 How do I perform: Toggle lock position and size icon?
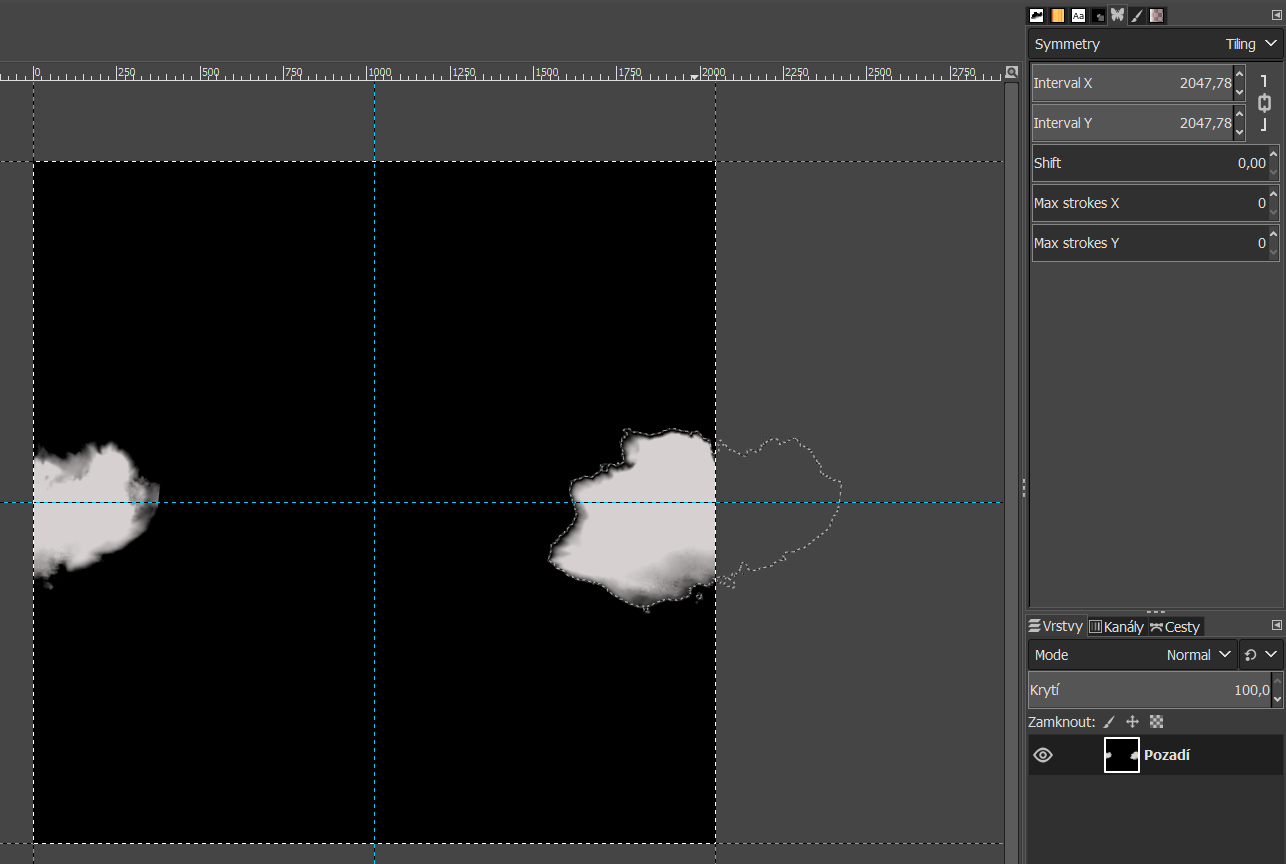coord(1133,722)
